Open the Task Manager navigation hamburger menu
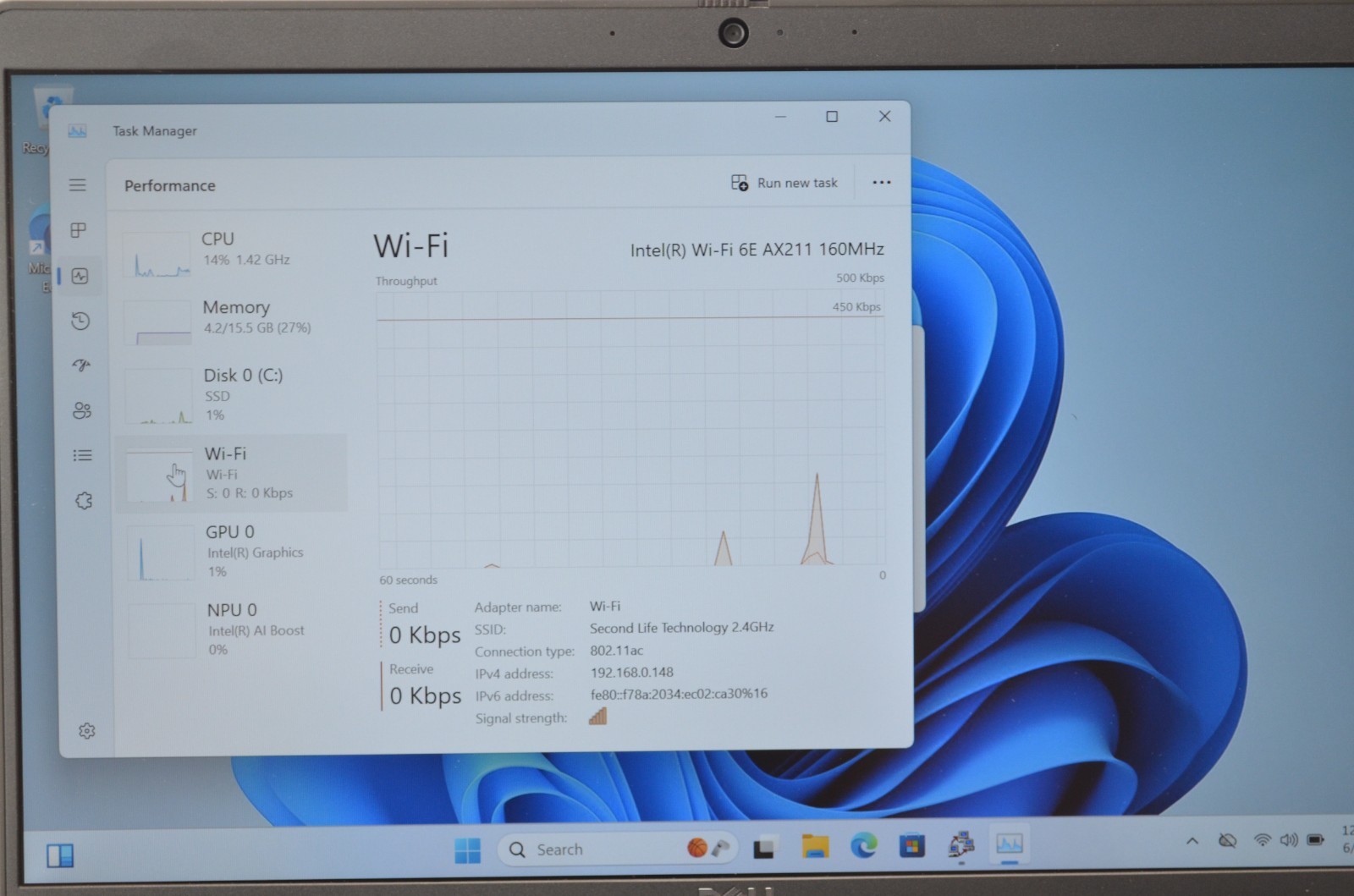 78,184
